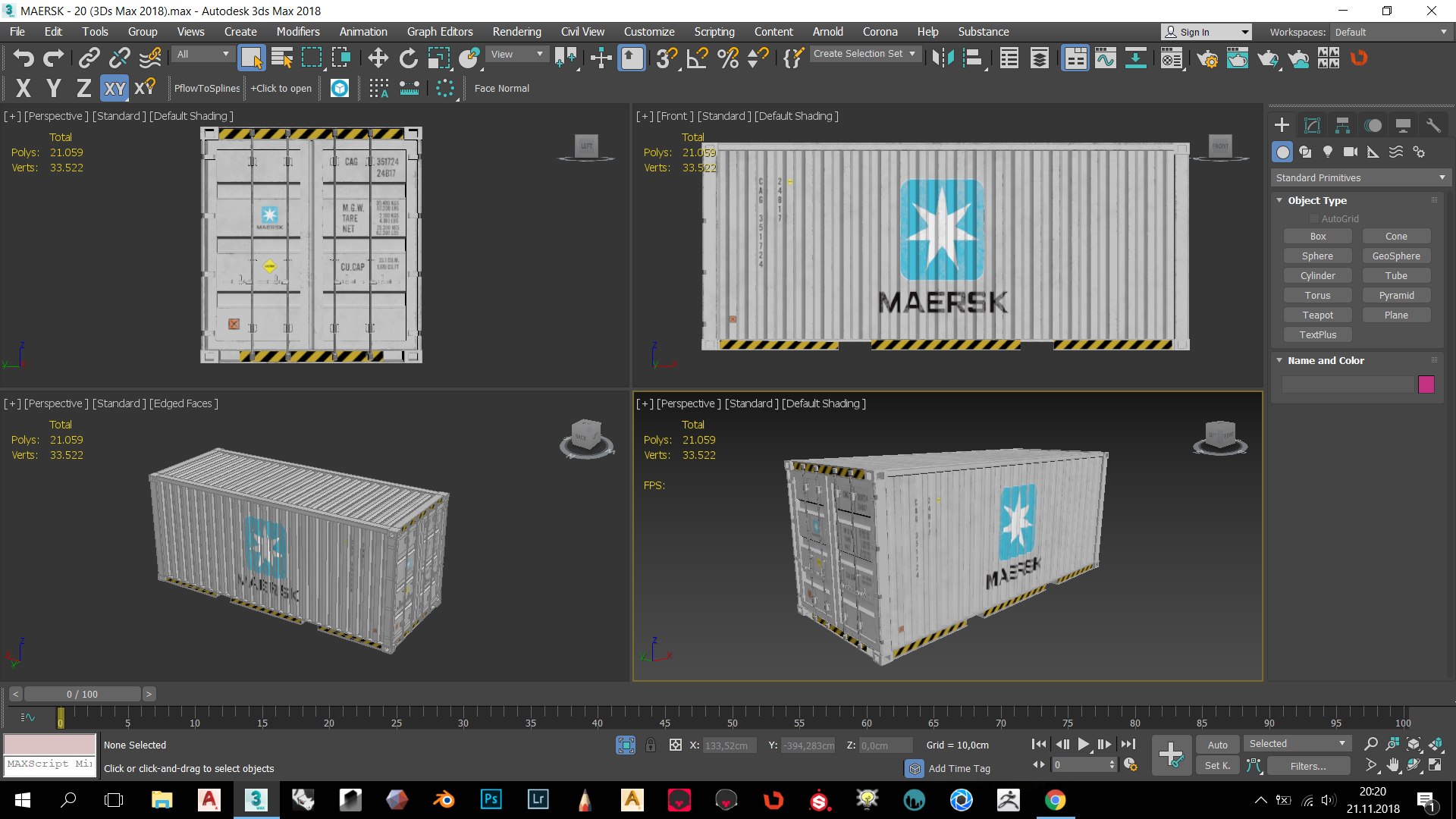Select the Shapes category icon
This screenshot has width=1456, height=819.
[x=1305, y=152]
